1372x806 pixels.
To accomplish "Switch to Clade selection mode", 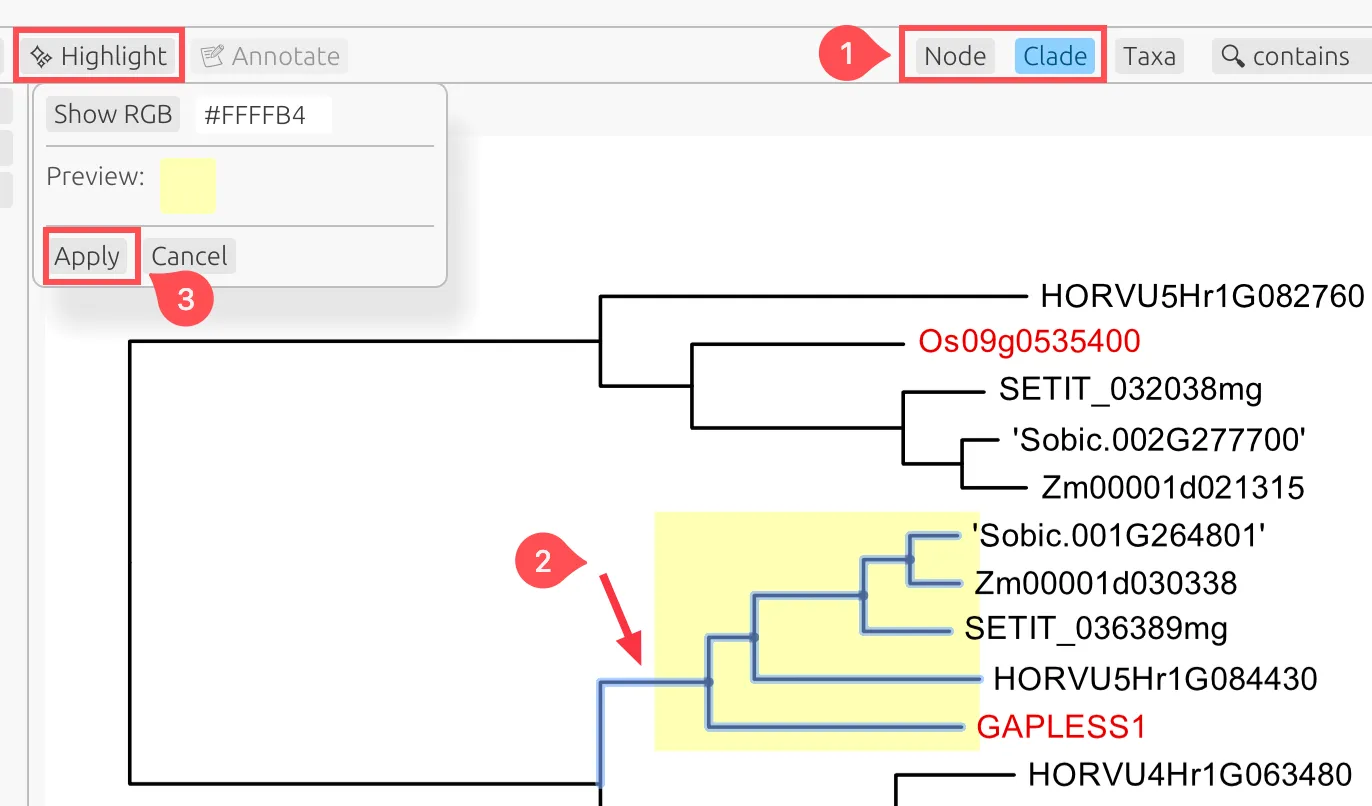I will (x=1055, y=56).
